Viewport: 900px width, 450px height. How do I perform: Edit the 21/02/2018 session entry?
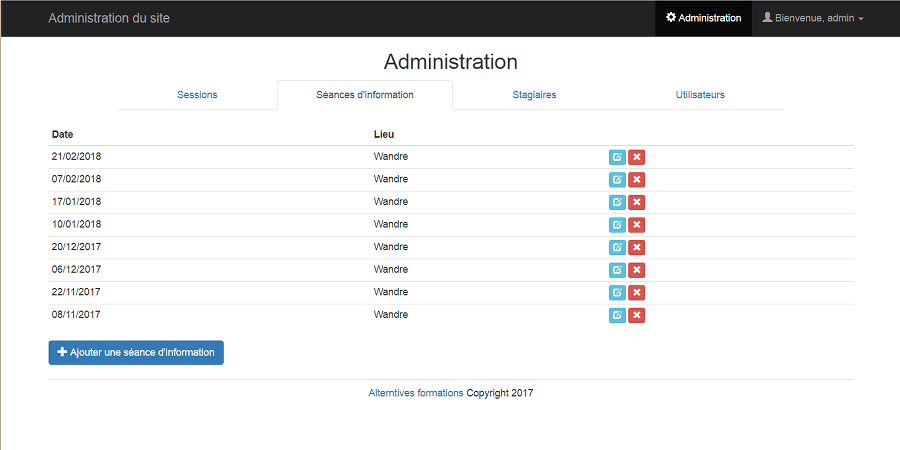click(617, 157)
